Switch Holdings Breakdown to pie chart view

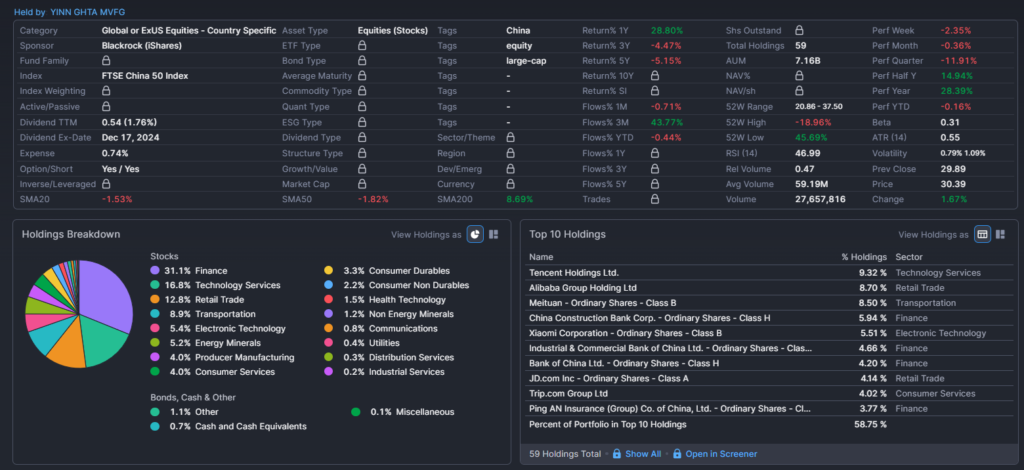tap(475, 234)
